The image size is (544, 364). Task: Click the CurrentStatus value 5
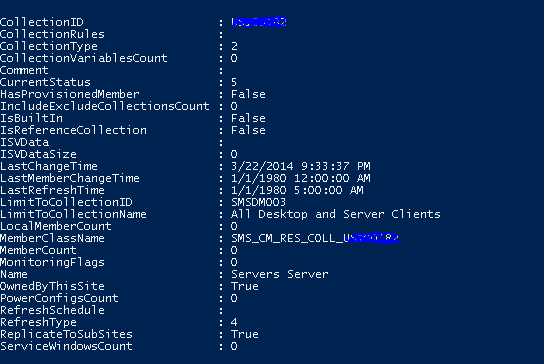(x=234, y=82)
